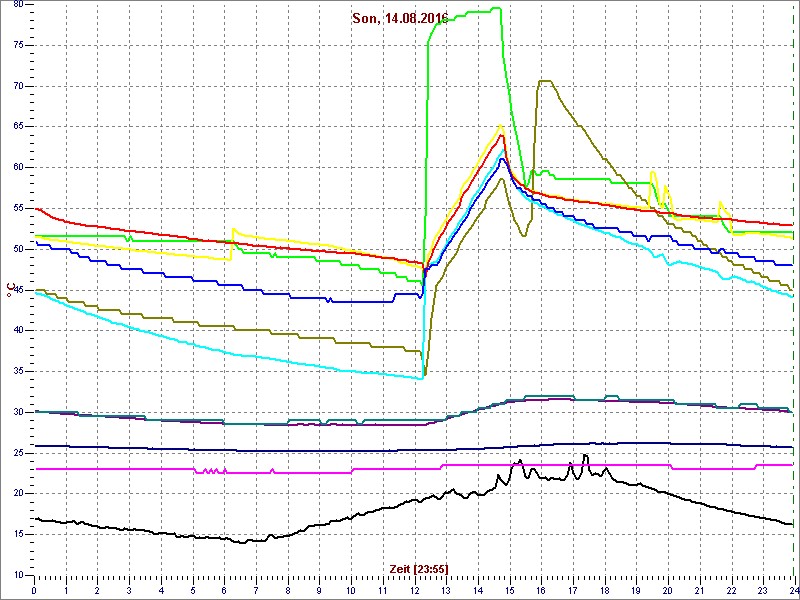Click the olive curve's peak near 70 degrees
Image resolution: width=800 pixels, height=600 pixels.
pos(545,81)
